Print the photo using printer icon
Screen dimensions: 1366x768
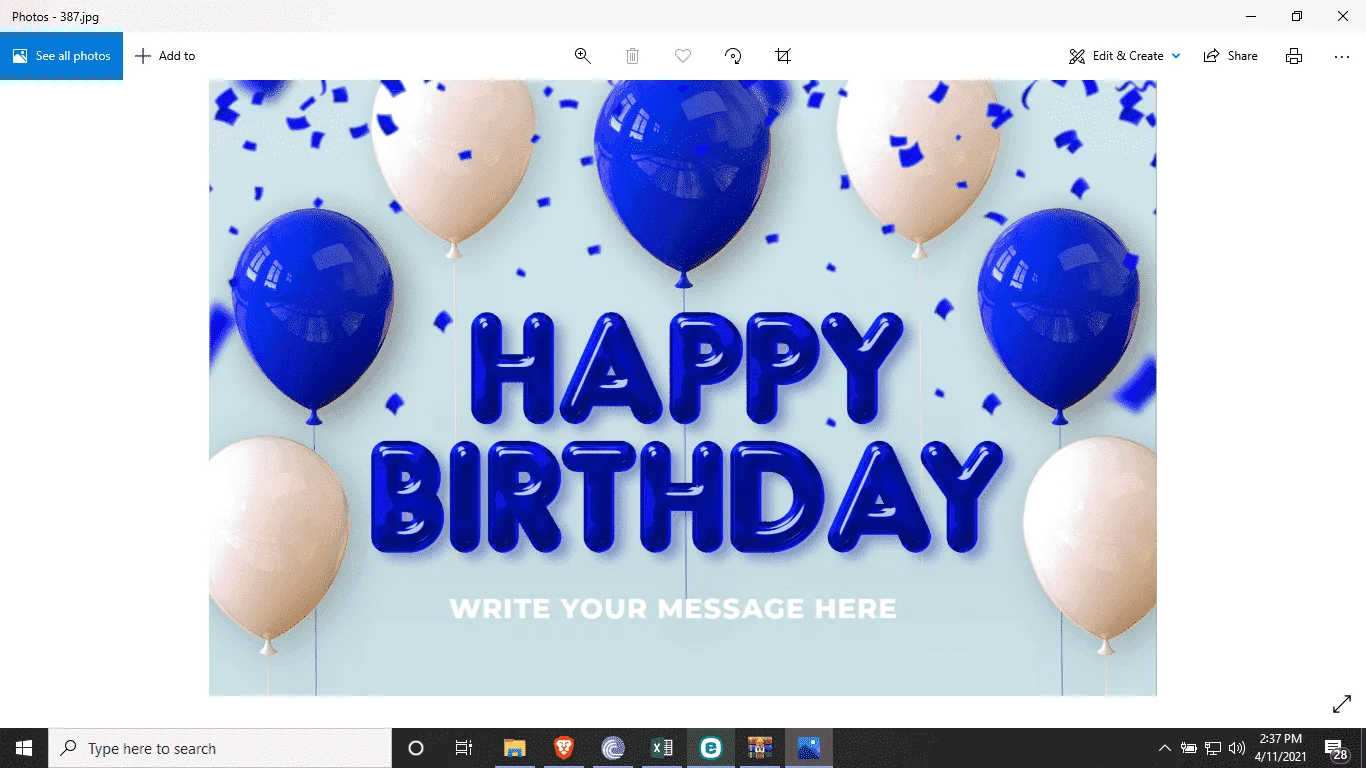(x=1294, y=56)
